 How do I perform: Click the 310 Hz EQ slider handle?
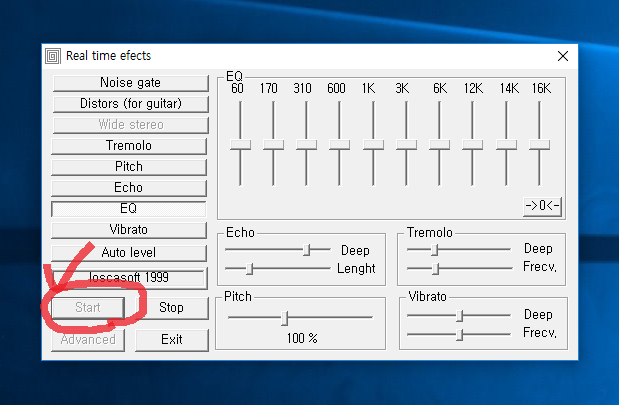306,144
